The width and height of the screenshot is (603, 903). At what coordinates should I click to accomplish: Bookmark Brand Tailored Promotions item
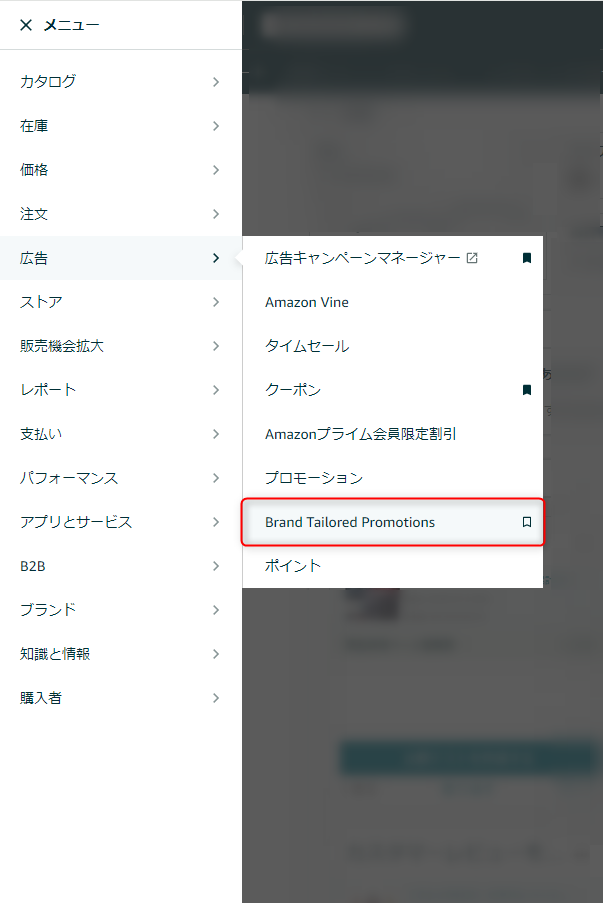pyautogui.click(x=526, y=522)
